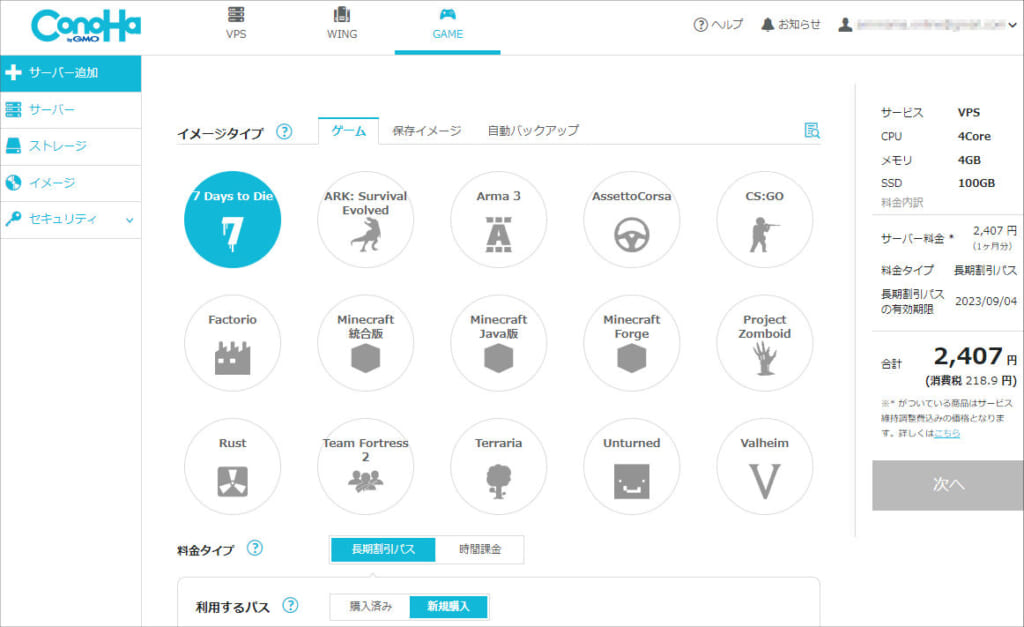
Task: Pick the CS:GO game icon
Action: (764, 219)
